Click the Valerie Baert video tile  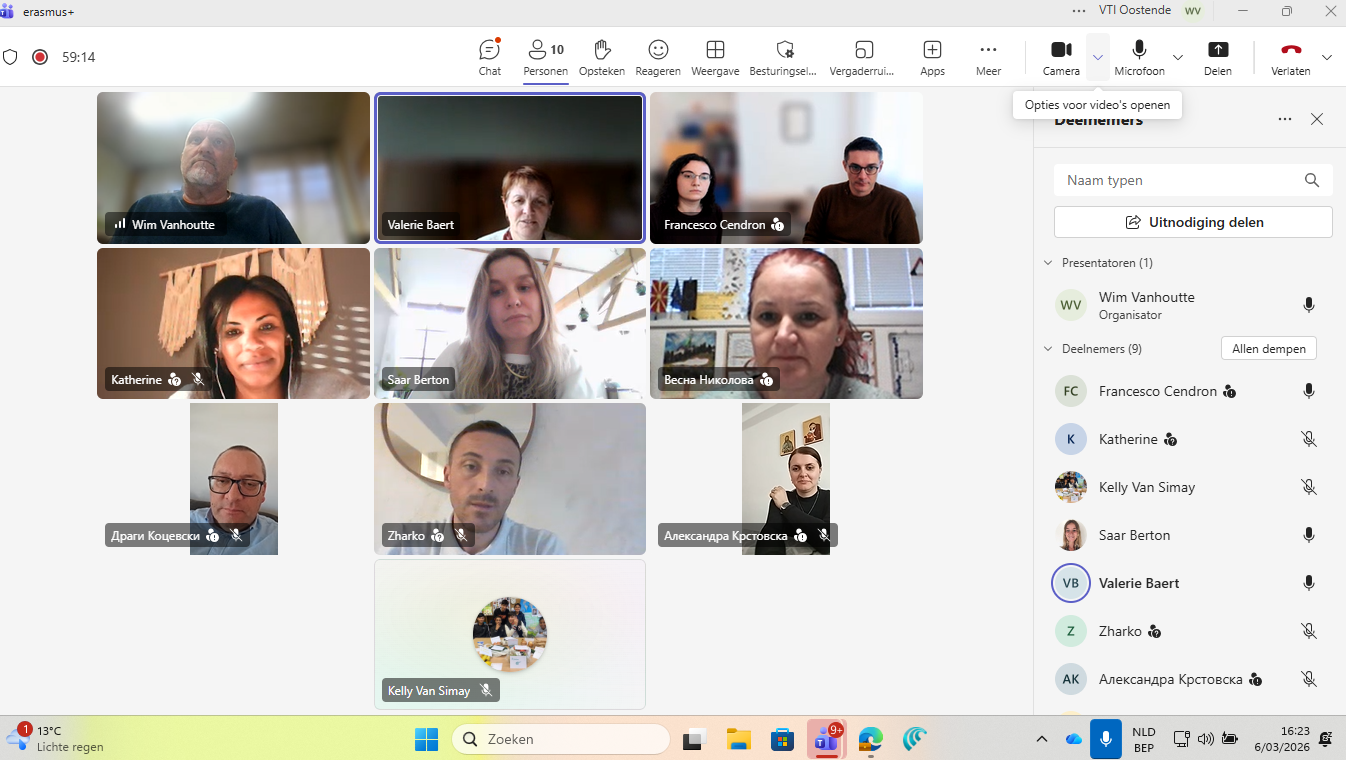[x=510, y=167]
